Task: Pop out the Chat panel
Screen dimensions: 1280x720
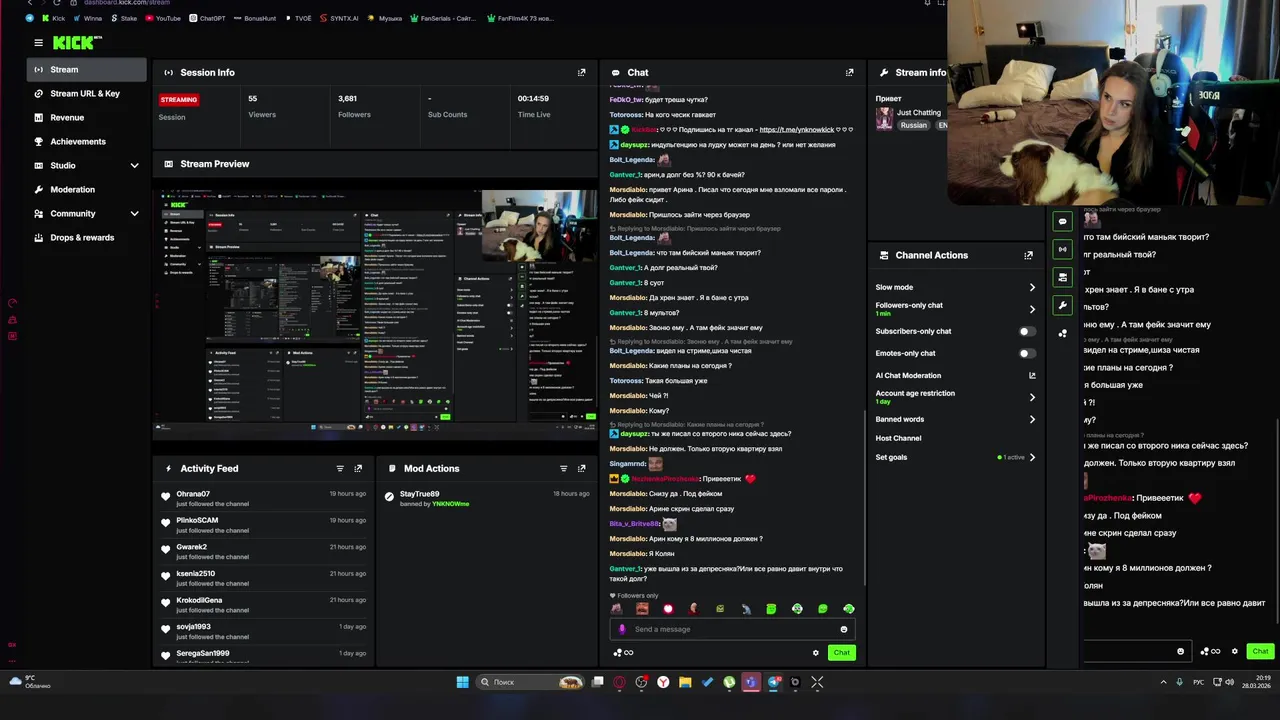Action: pos(849,72)
